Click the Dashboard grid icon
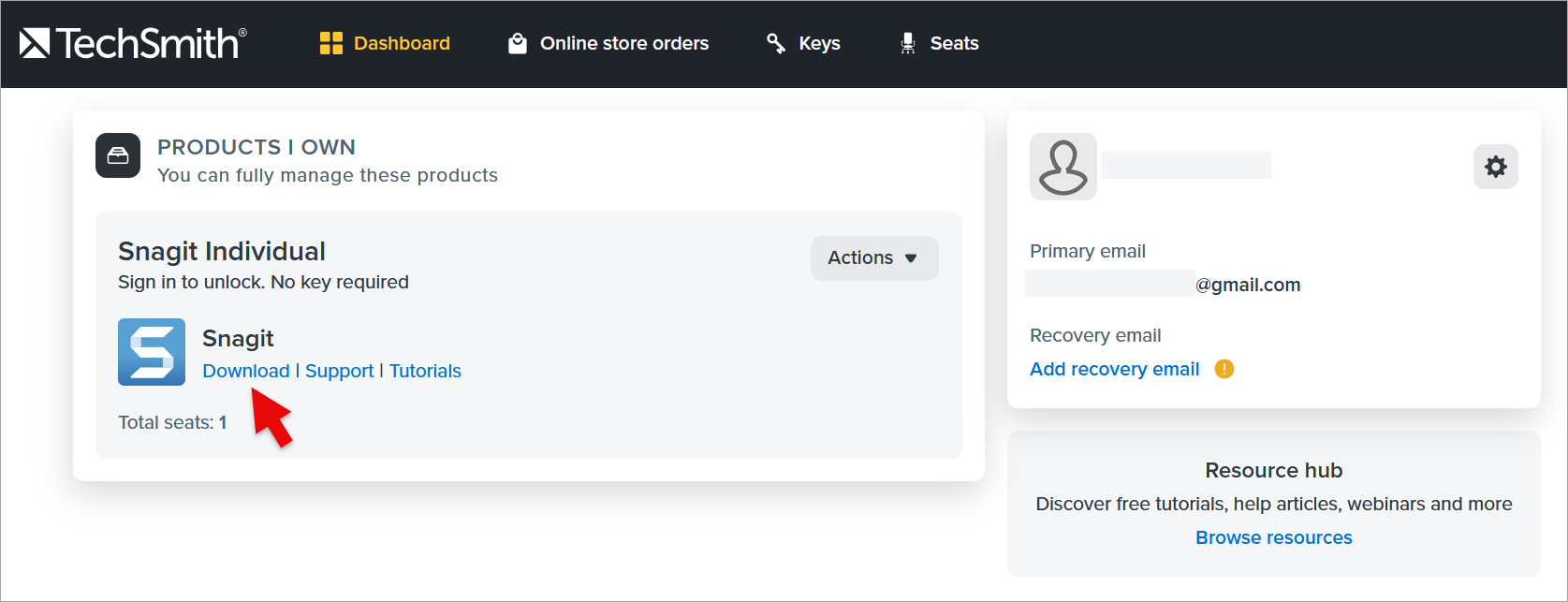The height and width of the screenshot is (602, 1568). click(x=331, y=43)
